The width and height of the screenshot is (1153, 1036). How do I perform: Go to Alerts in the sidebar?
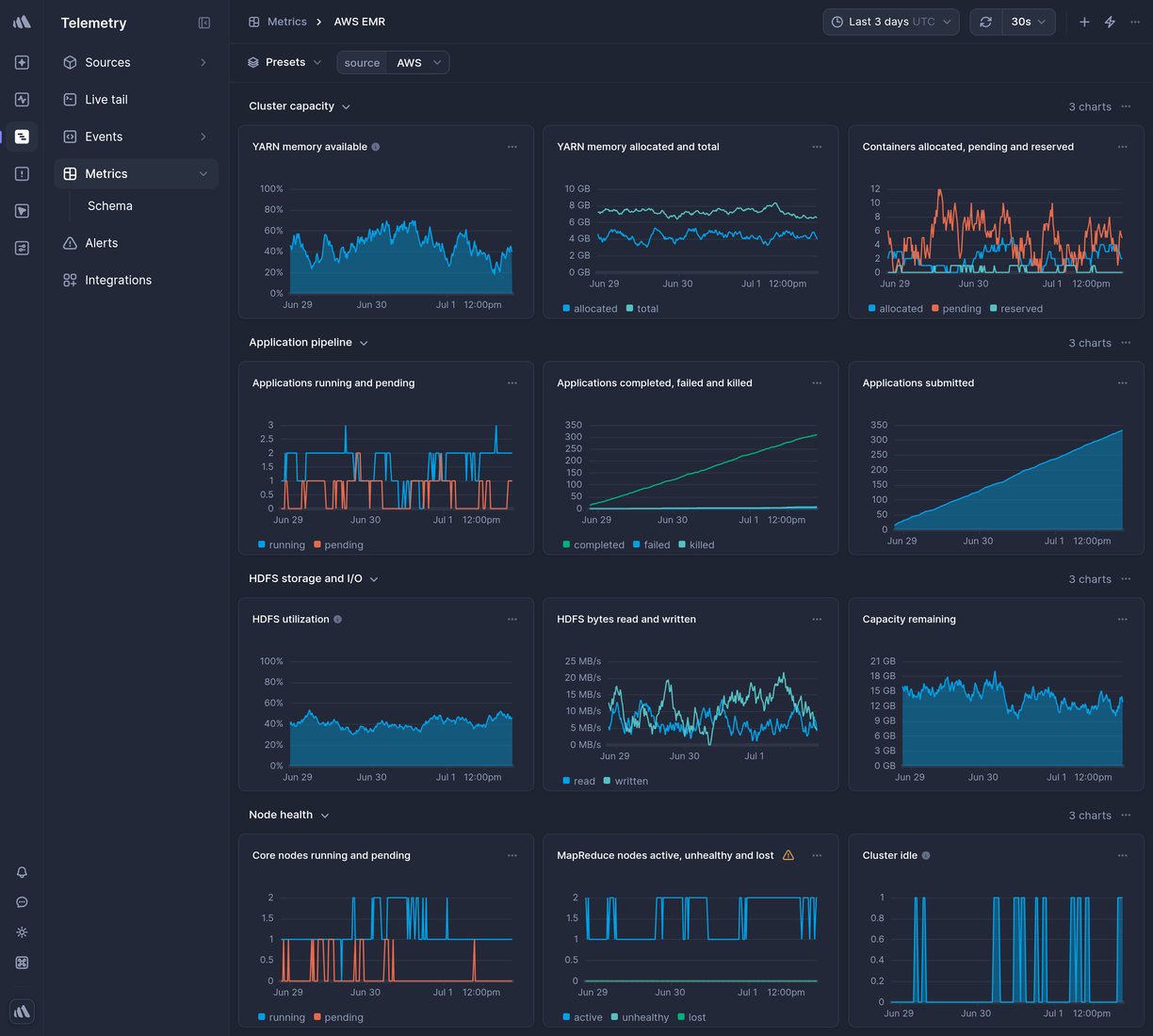coord(136,243)
